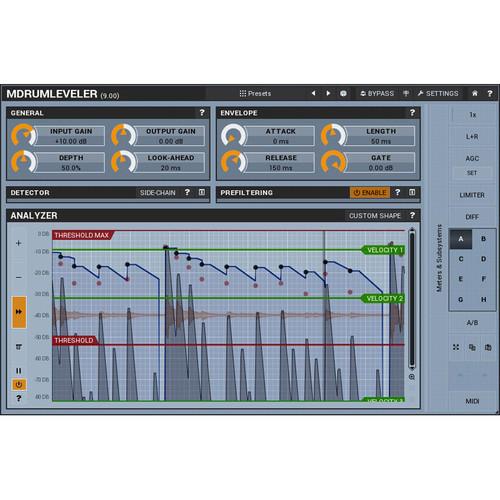Open the MIDI settings button
This screenshot has width=500, height=500.
pyautogui.click(x=472, y=401)
